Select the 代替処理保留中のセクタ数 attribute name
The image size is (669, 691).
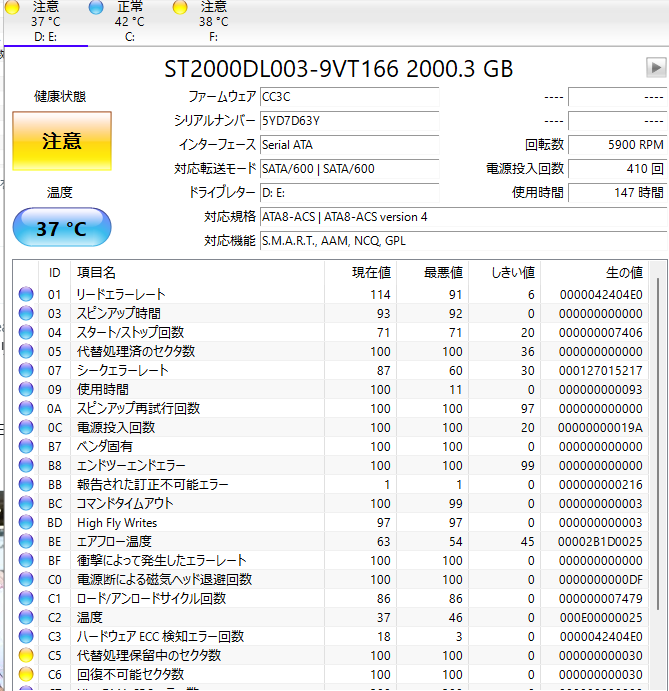[149, 655]
